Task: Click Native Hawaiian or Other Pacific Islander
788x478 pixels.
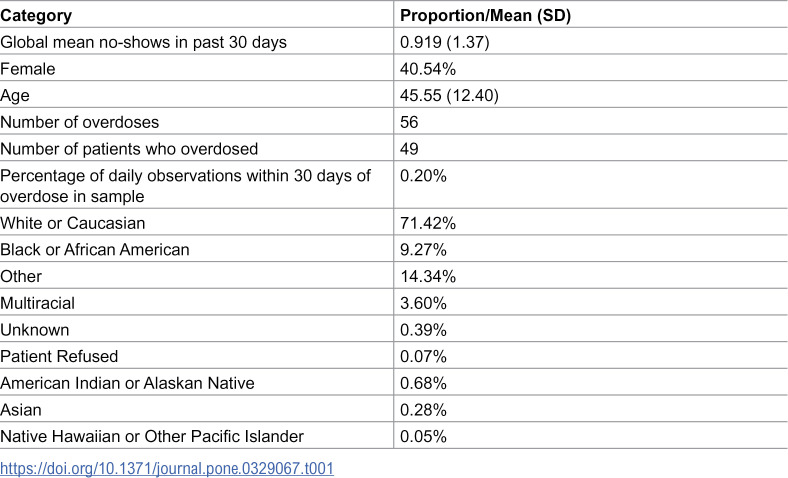Action: [x=152, y=436]
